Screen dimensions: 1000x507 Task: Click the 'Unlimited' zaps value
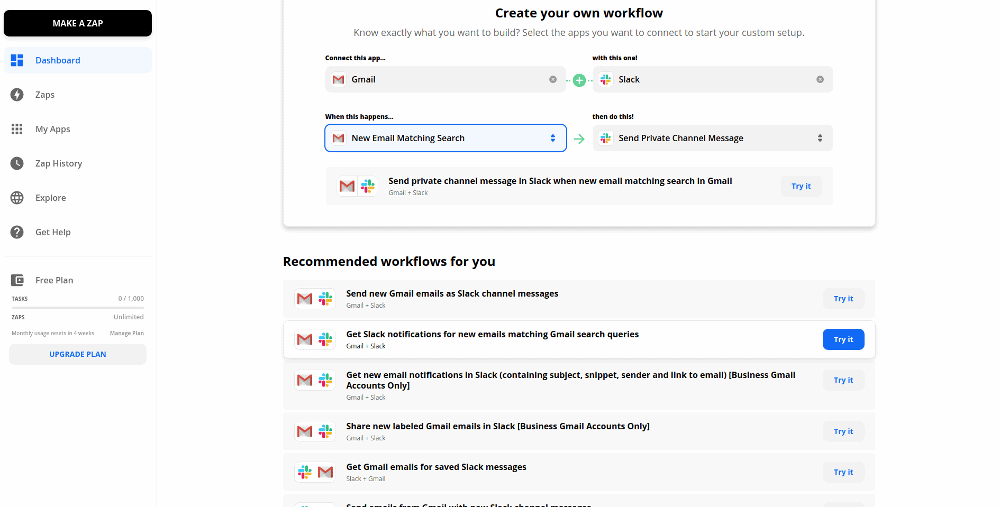(128, 317)
